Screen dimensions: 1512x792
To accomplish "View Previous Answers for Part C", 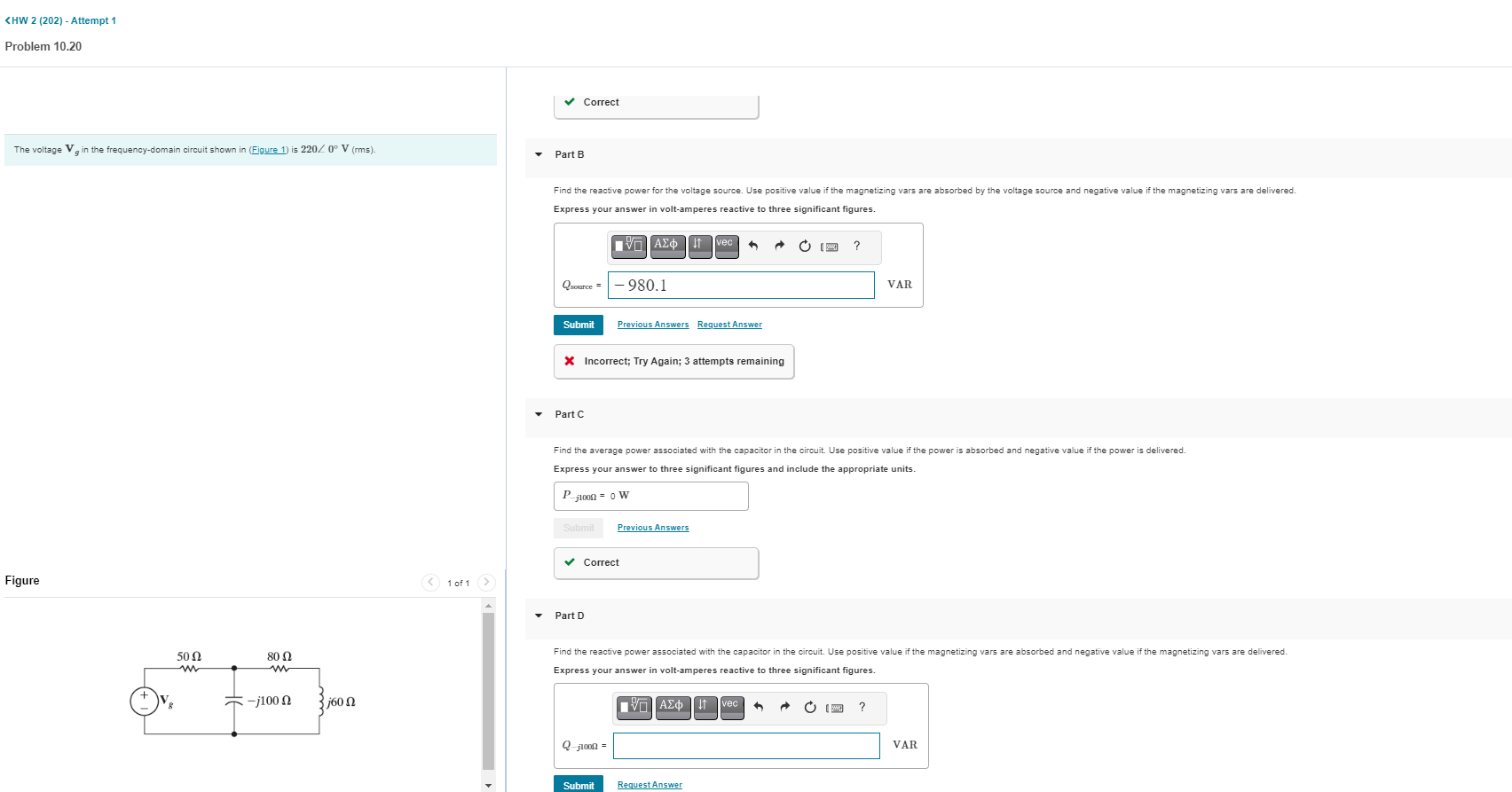I will [653, 528].
